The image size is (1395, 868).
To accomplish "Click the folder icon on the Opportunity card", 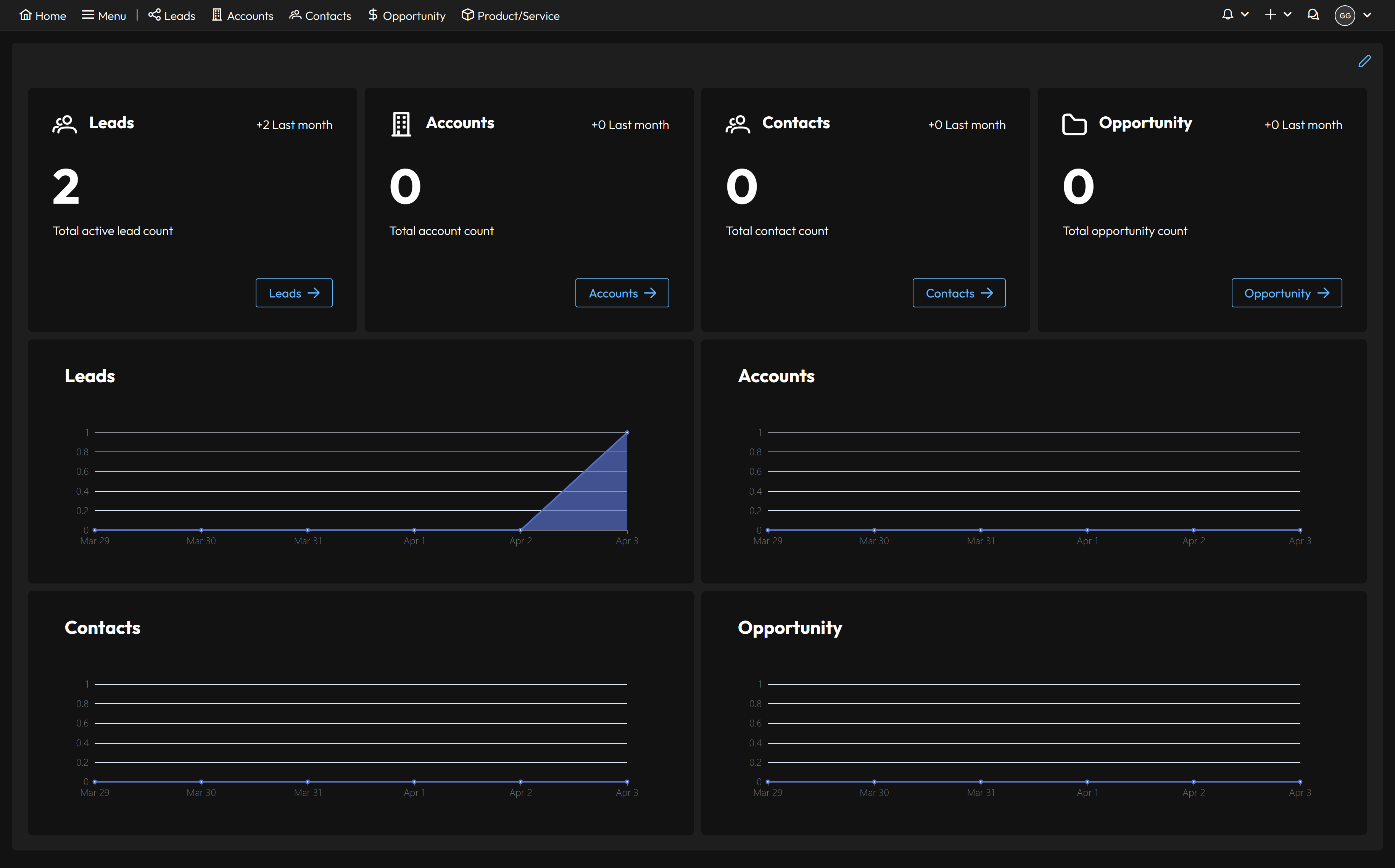I will coord(1074,124).
